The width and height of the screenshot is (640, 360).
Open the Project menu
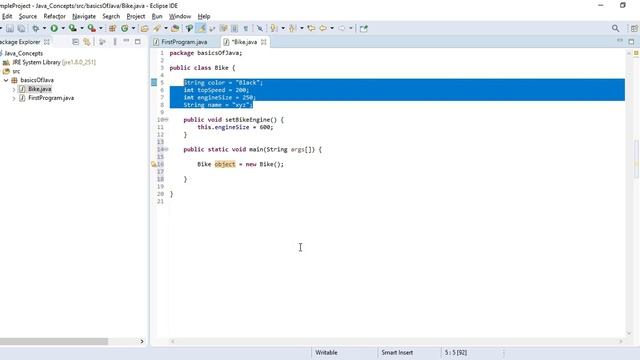136,16
